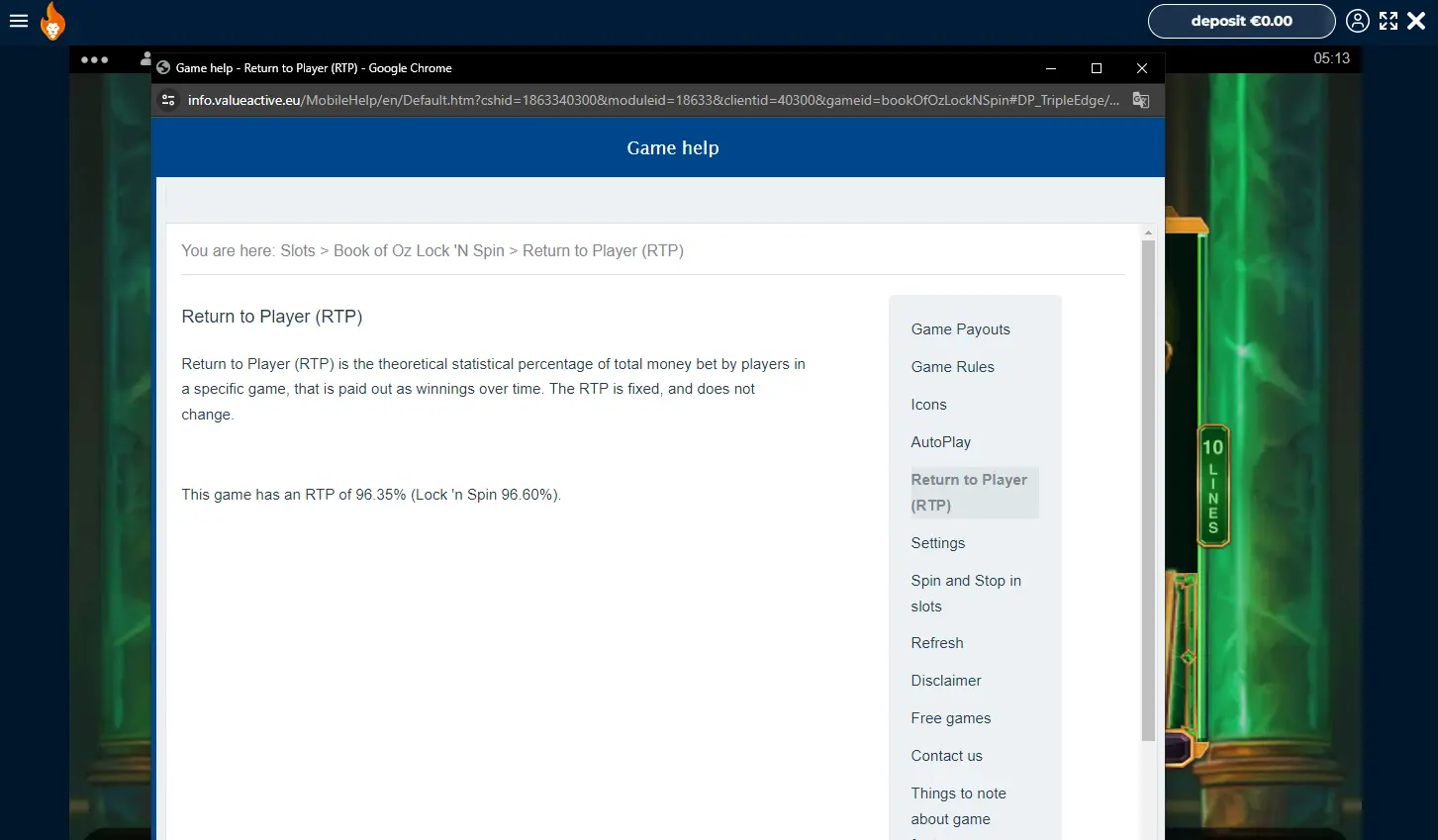1438x840 pixels.
Task: Maximize the Game help Chrome window
Action: 1097,68
